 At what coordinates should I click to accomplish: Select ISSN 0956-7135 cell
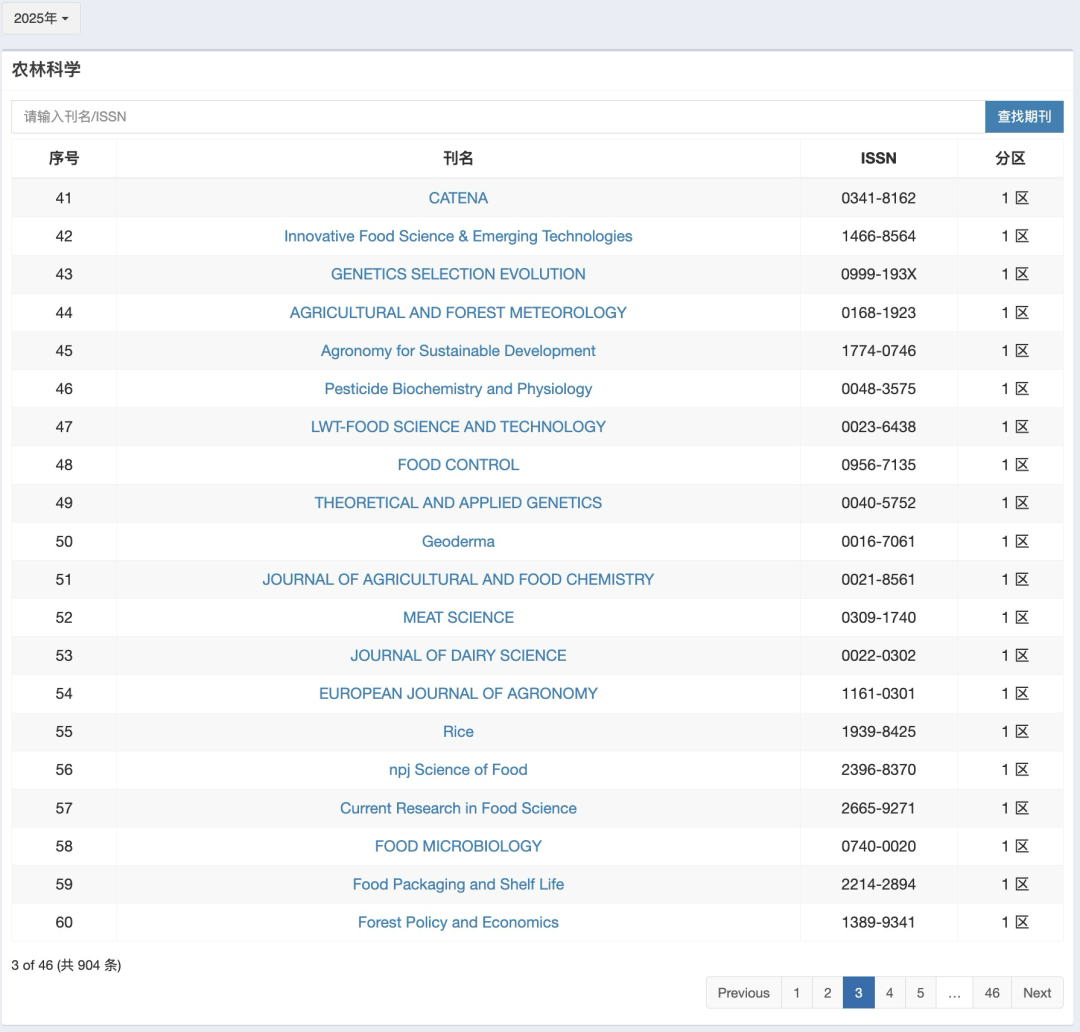878,465
